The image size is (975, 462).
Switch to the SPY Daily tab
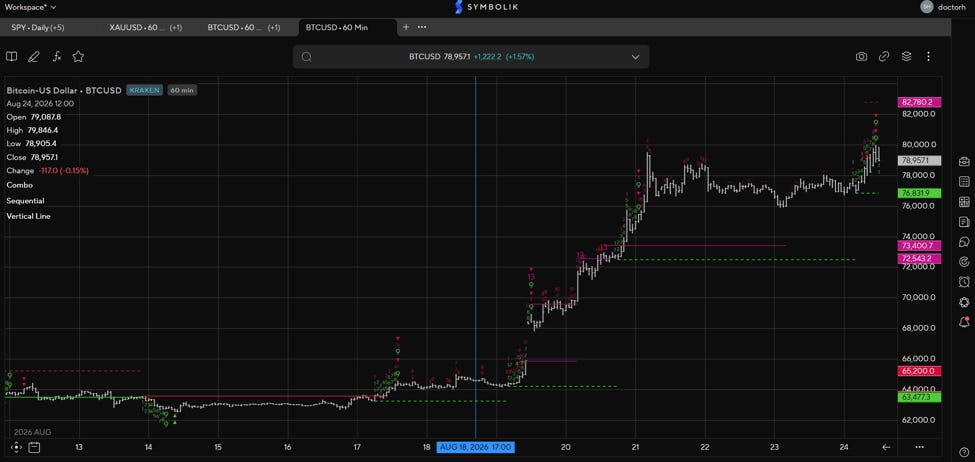coord(37,27)
